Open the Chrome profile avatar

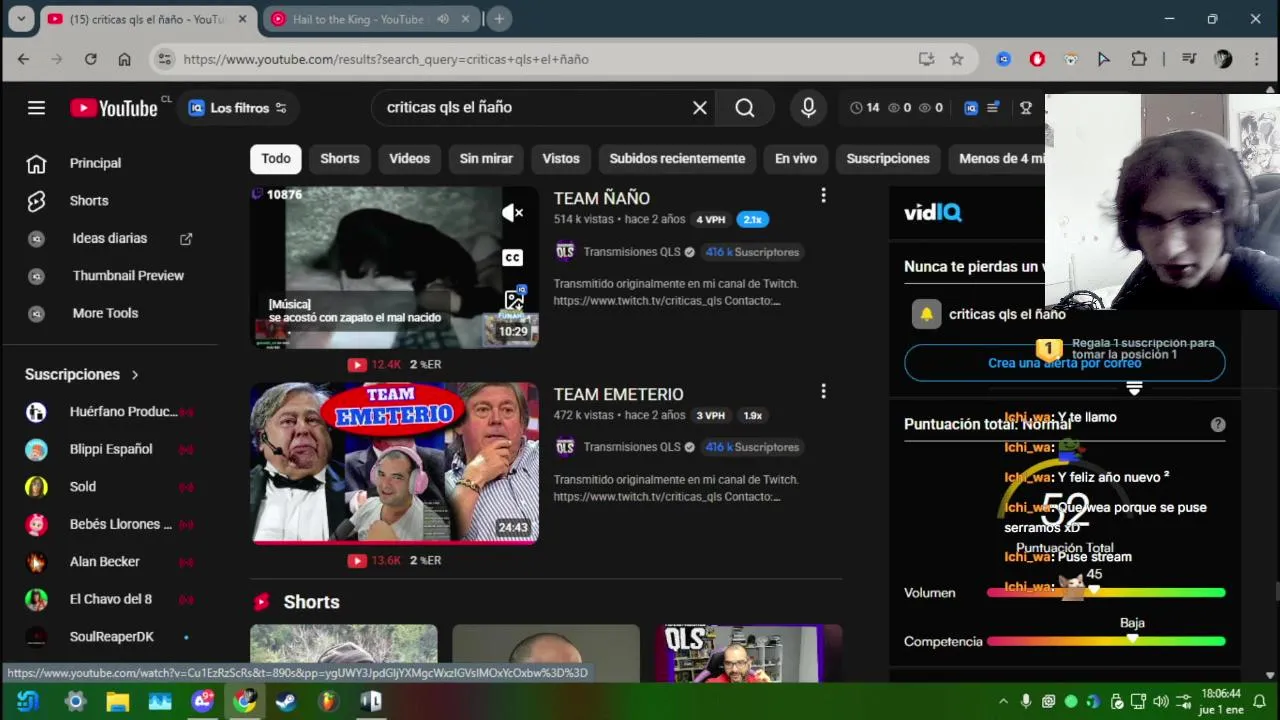pos(1223,59)
